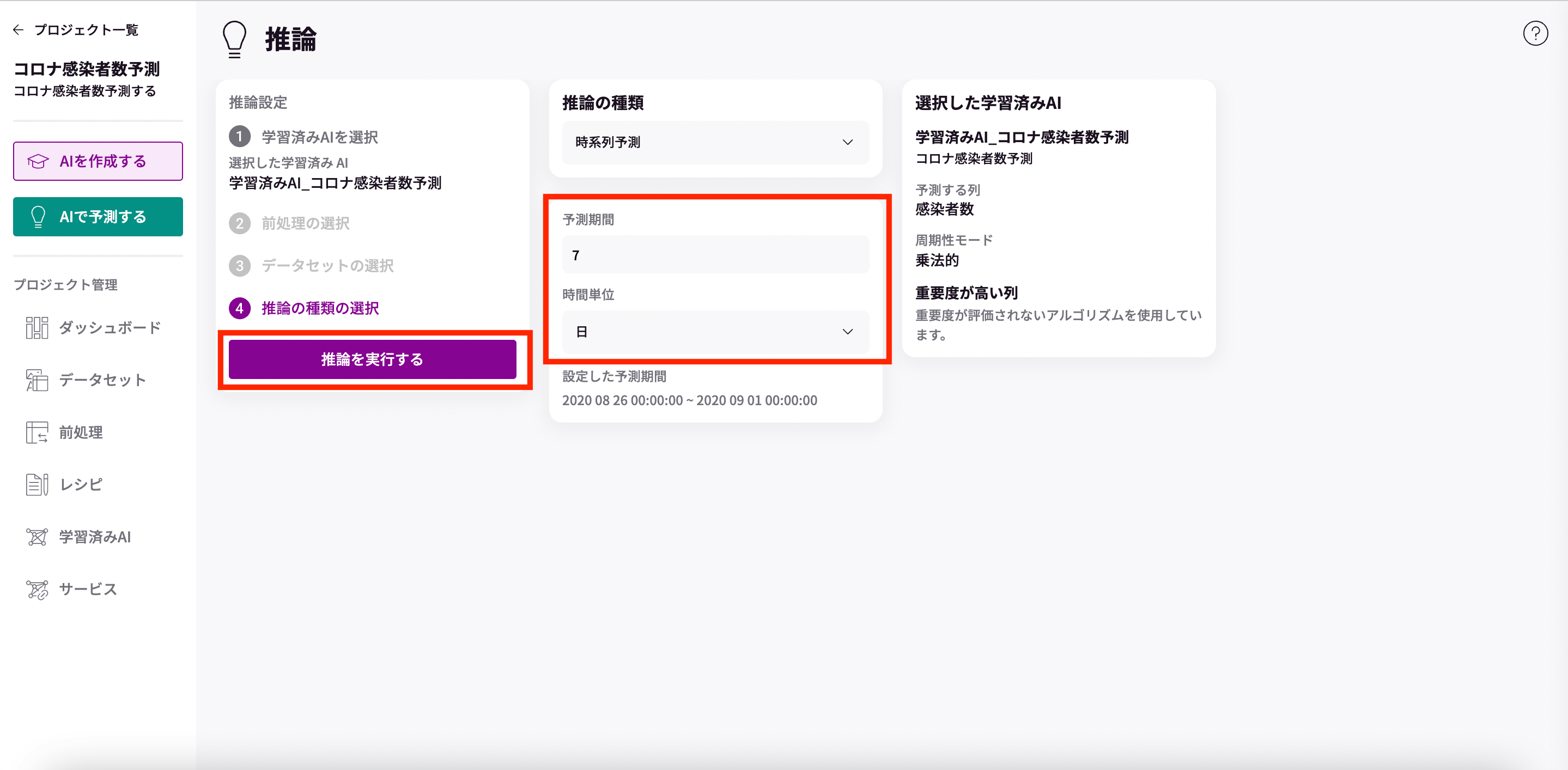
Task: Click the back arrow beside プロジェクト一覧
Action: [19, 30]
